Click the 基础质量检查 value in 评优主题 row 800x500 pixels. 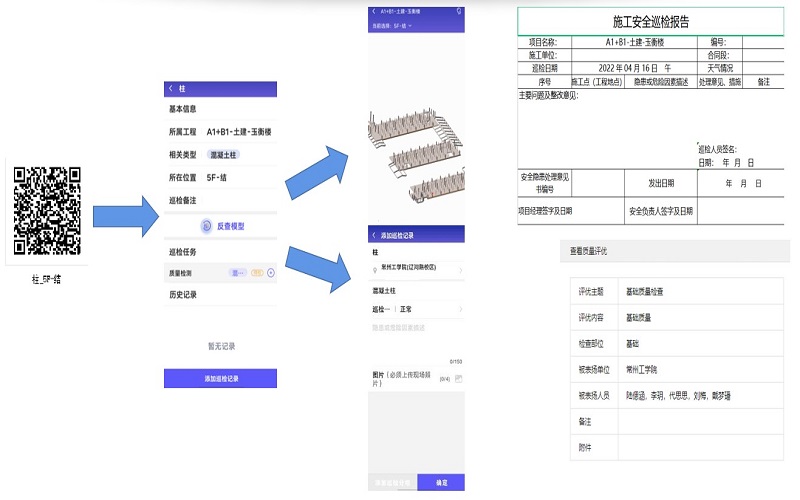coord(644,292)
